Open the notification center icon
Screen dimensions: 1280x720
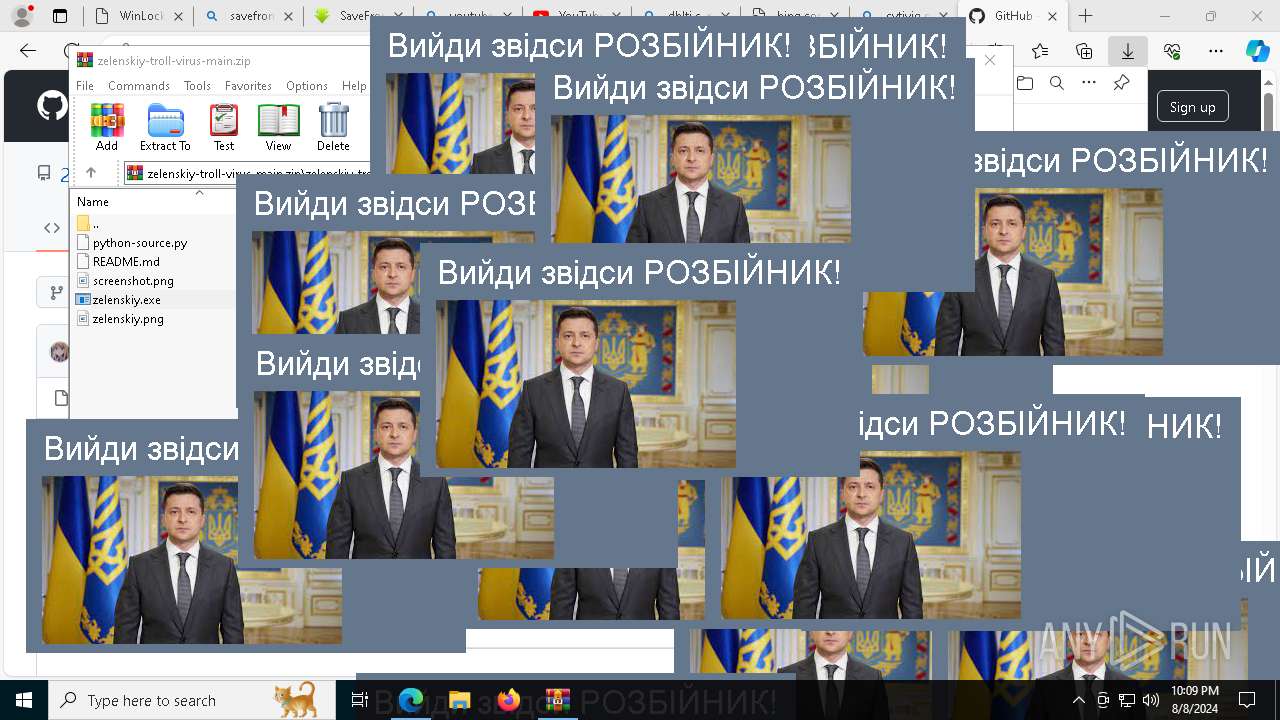coord(1247,700)
